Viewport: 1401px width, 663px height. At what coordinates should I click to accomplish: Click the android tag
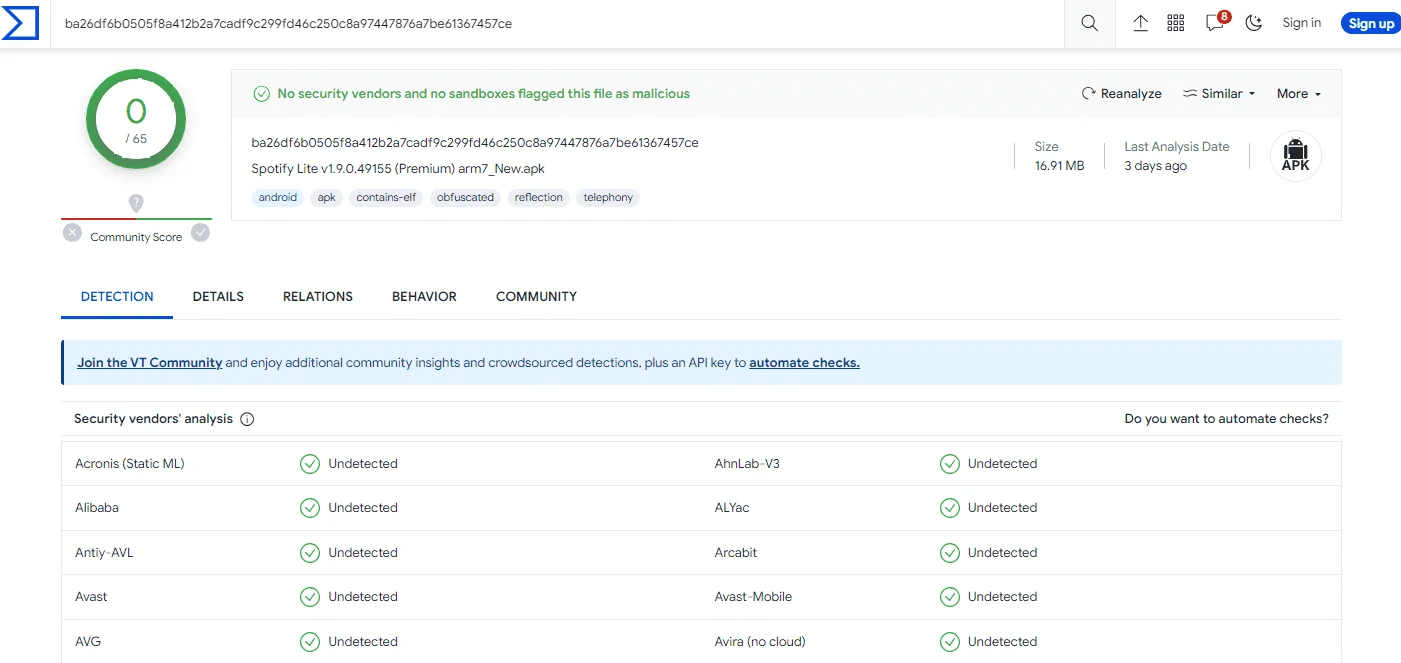click(278, 198)
